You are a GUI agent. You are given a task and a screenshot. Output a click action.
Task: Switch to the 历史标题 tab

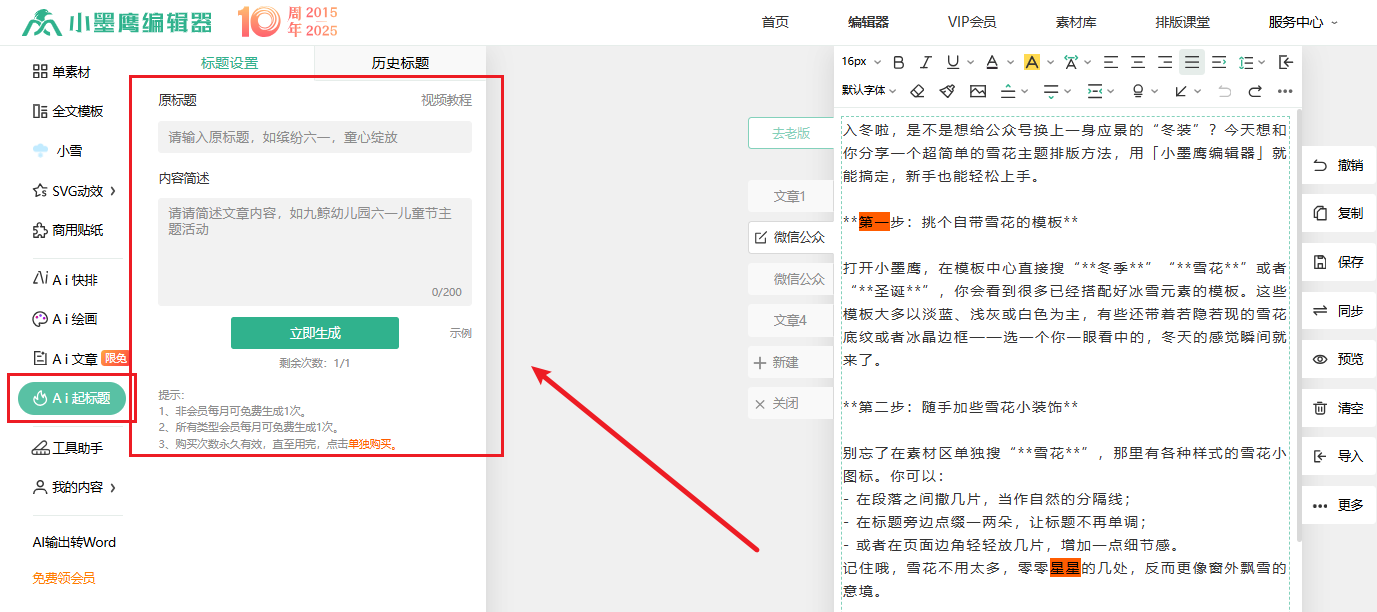click(x=400, y=62)
